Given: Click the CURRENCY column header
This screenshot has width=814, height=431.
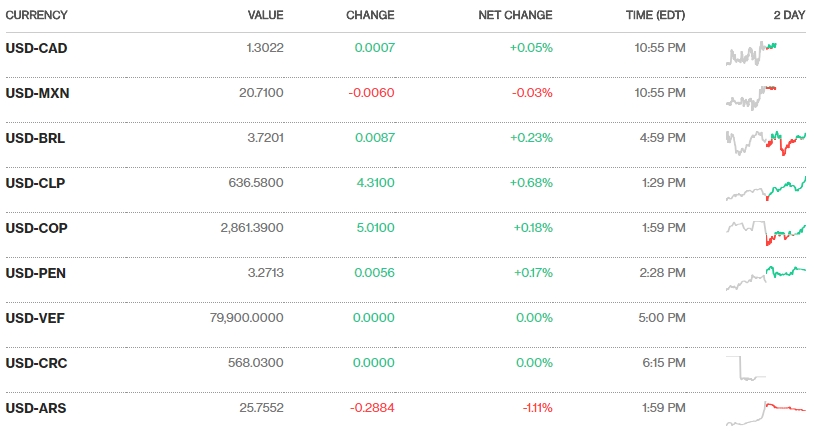Looking at the screenshot, I should point(36,15).
